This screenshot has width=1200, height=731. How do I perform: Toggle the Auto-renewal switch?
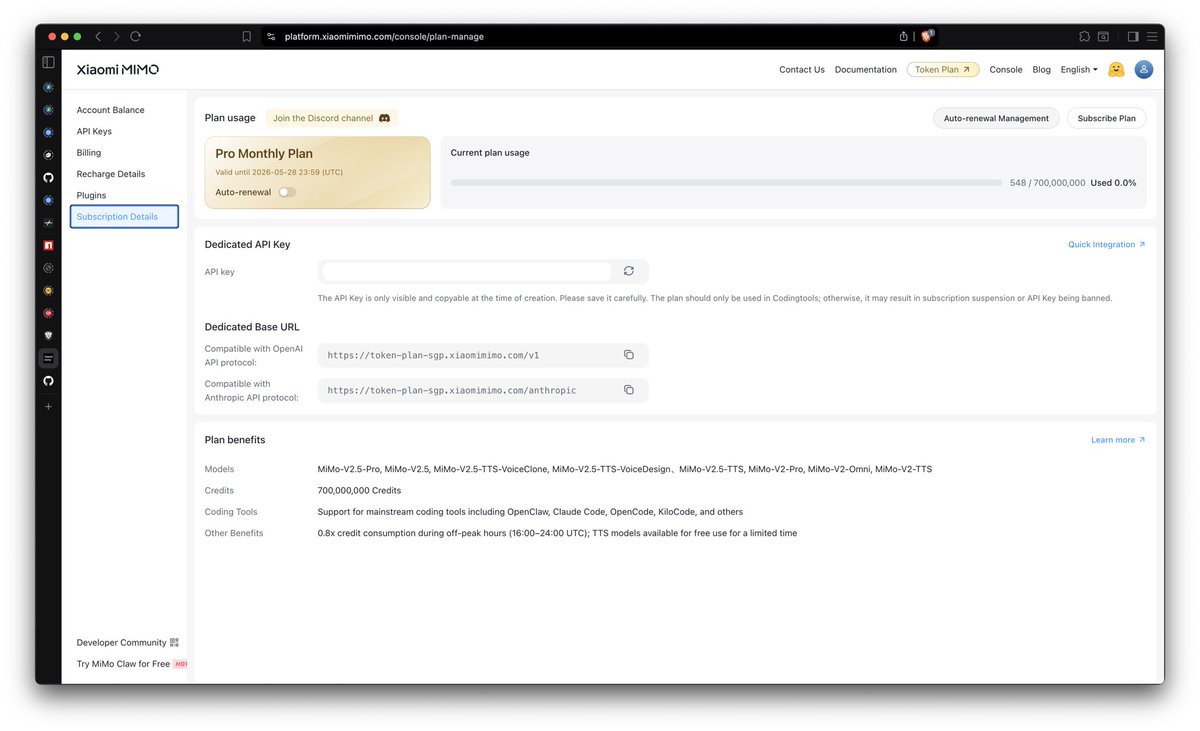pyautogui.click(x=287, y=192)
